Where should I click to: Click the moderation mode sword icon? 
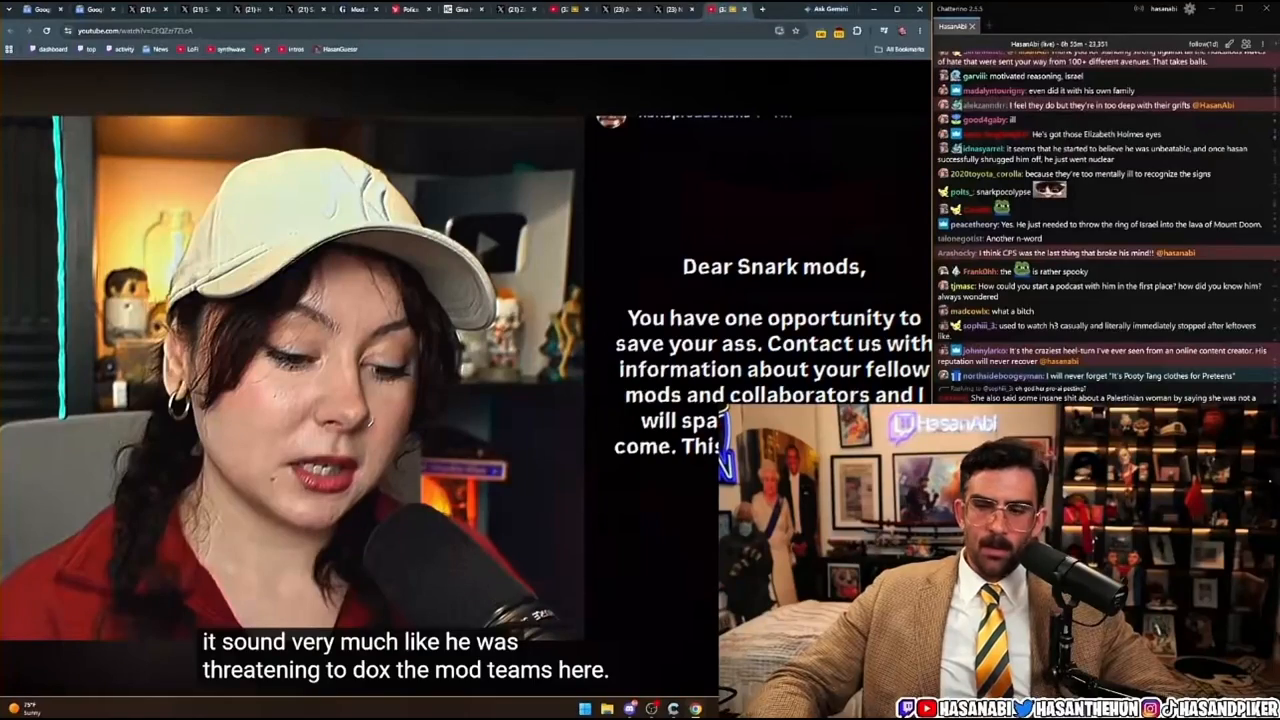(x=1230, y=44)
